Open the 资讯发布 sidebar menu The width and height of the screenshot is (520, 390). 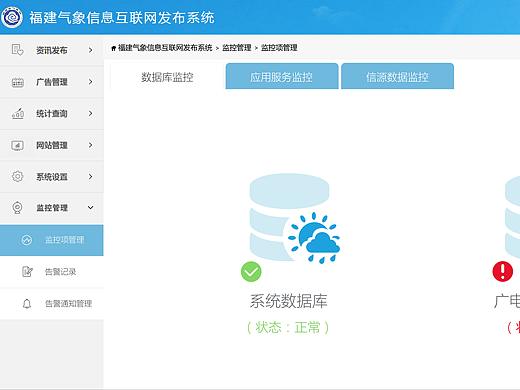point(52,50)
